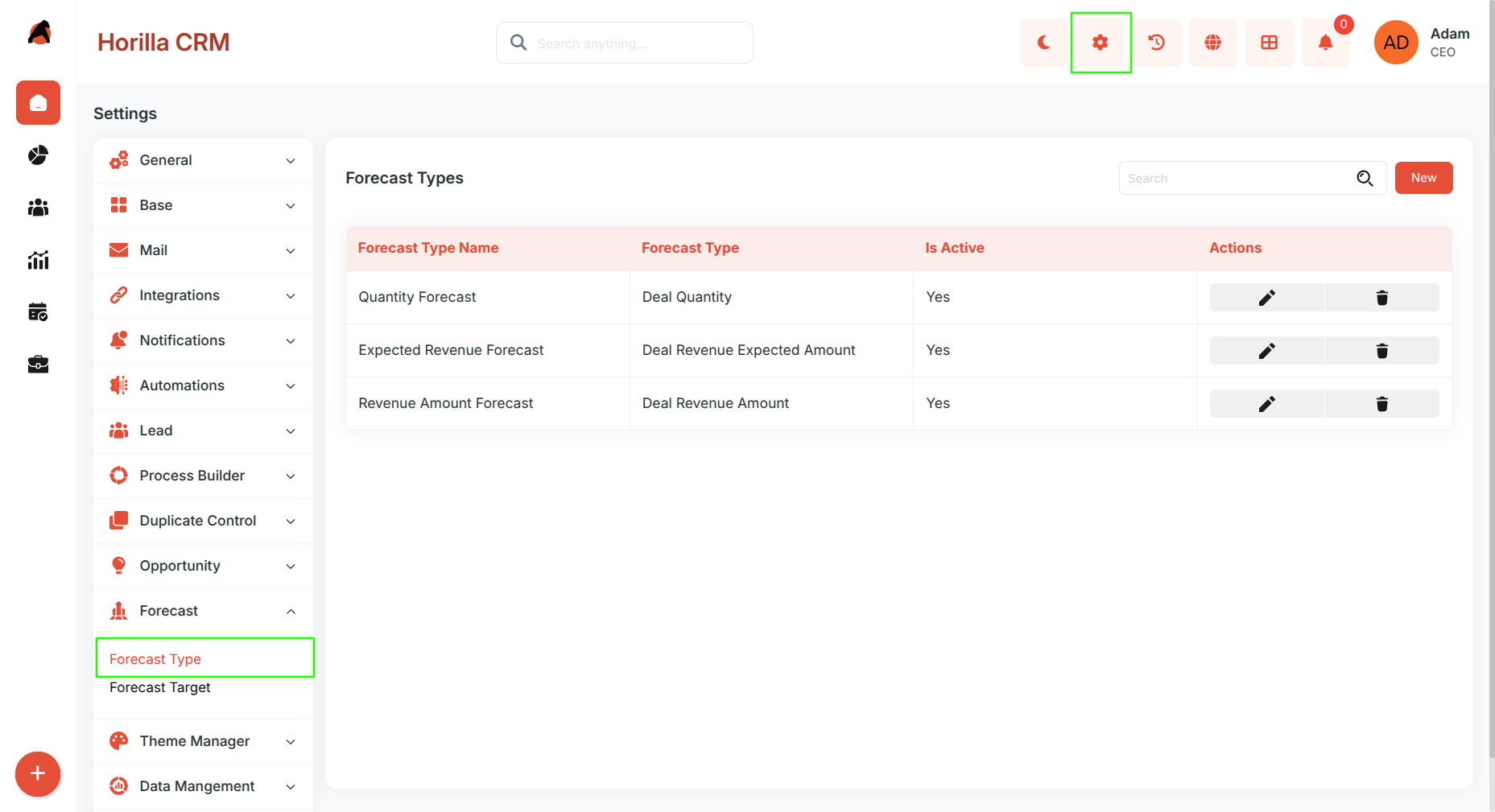This screenshot has height=812, width=1495.
Task: Open people group sidebar icon
Action: (x=38, y=208)
